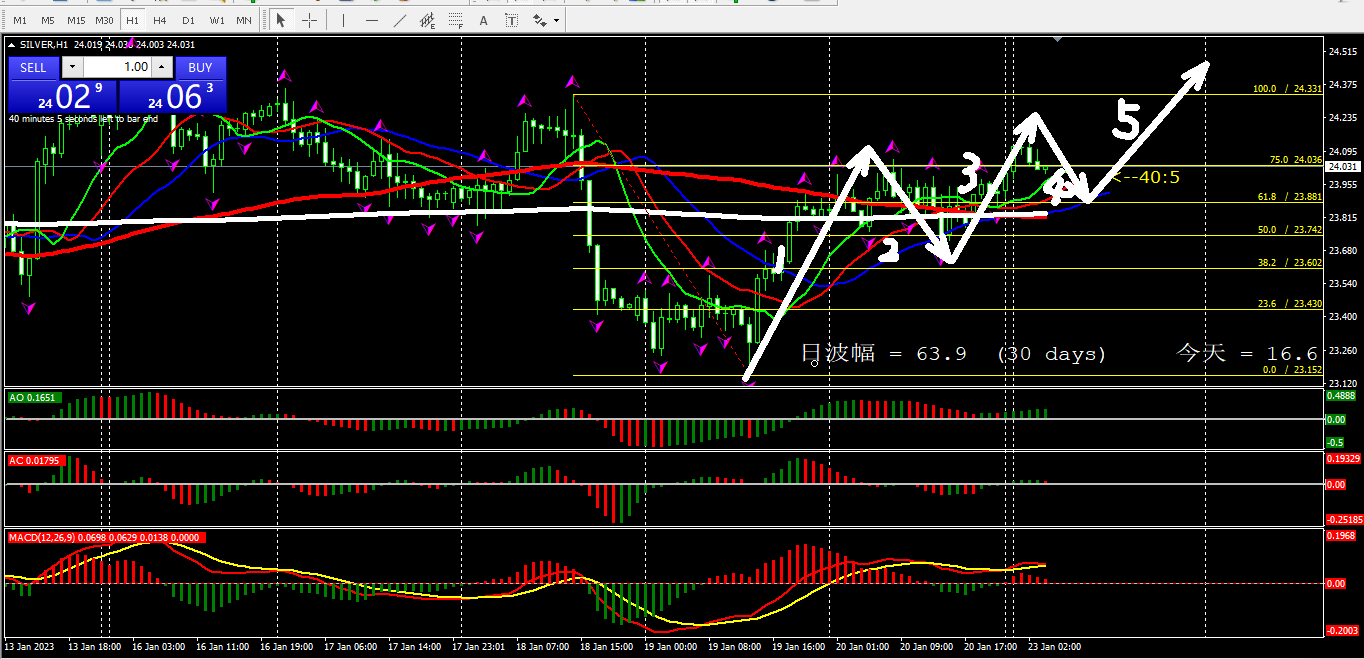Decrease lot volume with down arrow
The height and width of the screenshot is (659, 1364).
pos(73,67)
